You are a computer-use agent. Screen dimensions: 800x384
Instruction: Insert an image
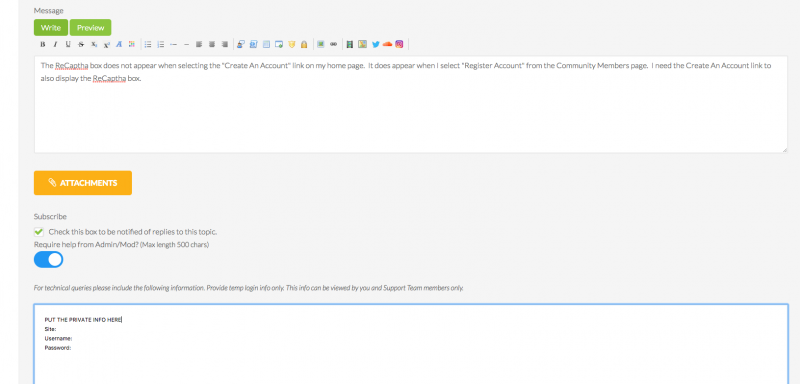click(320, 44)
